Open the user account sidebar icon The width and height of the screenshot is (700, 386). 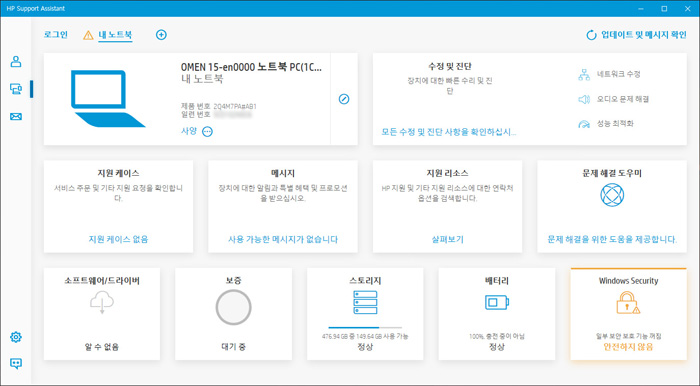[x=16, y=61]
